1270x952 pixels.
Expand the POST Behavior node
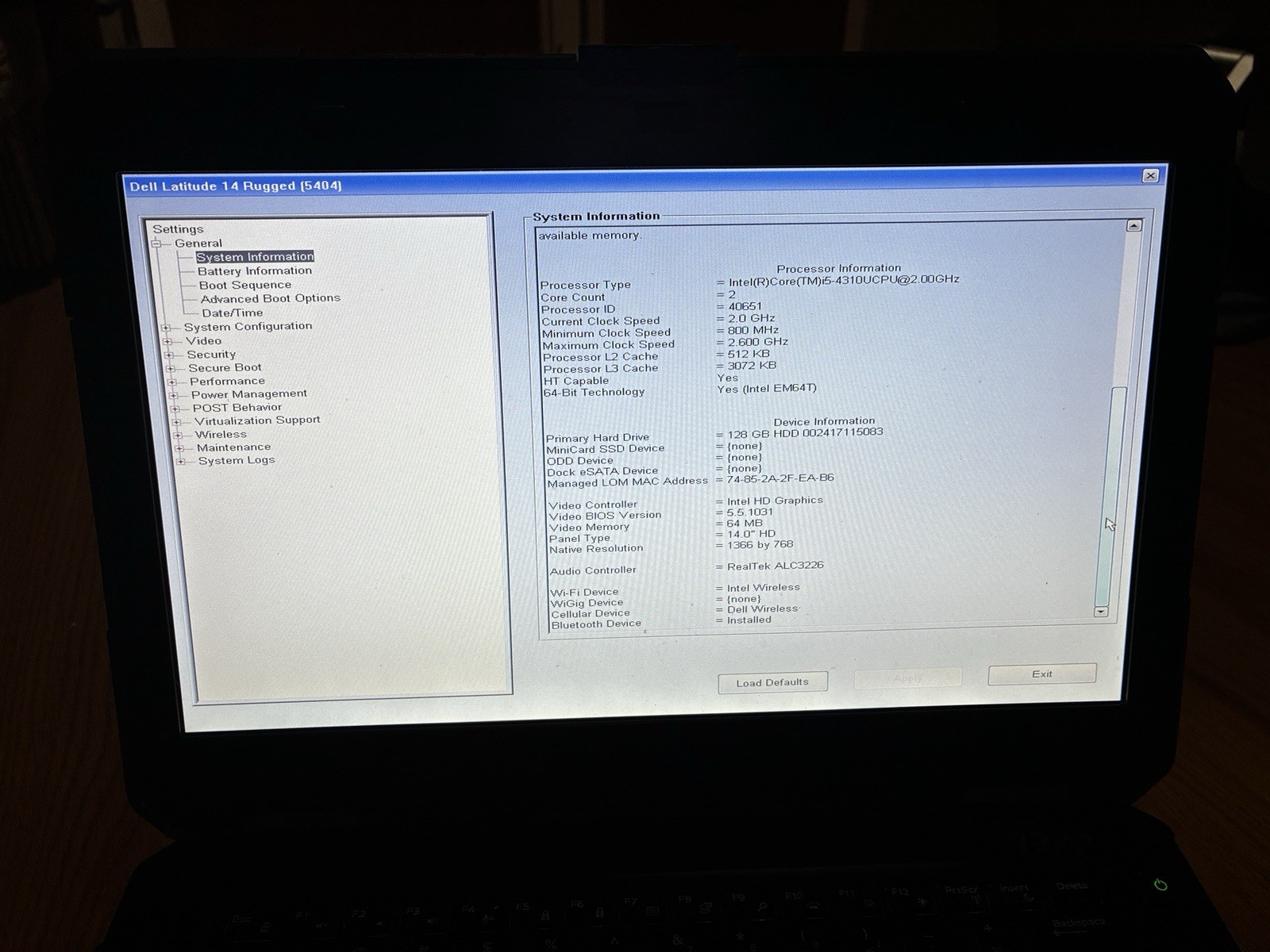point(175,409)
